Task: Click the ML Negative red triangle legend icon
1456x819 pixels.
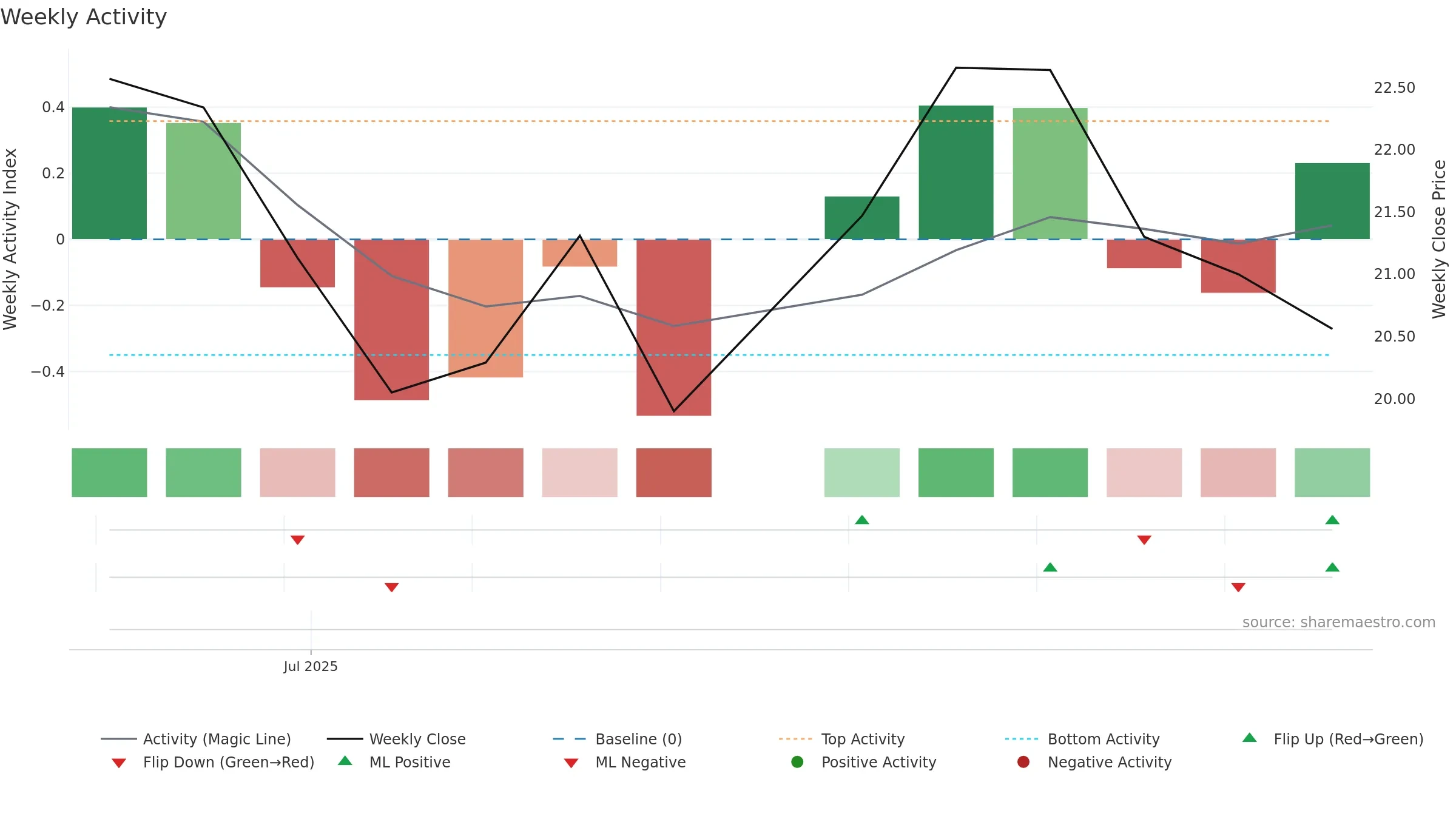Action: pos(571,763)
